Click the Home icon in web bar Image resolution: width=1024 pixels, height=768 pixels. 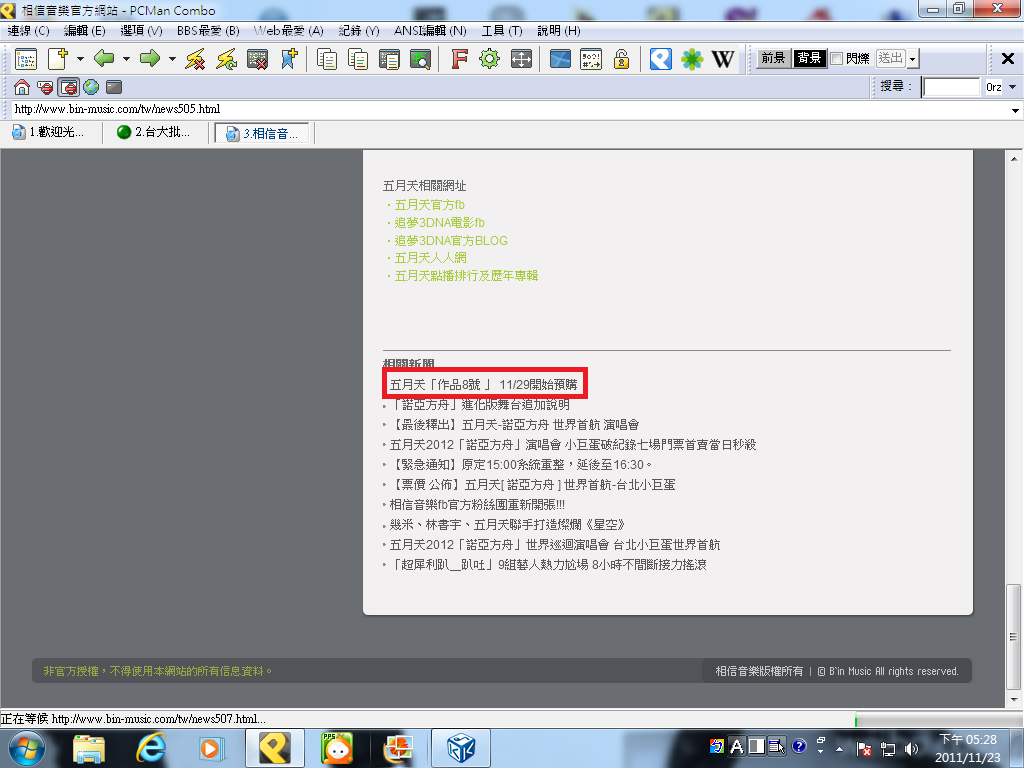[22, 87]
